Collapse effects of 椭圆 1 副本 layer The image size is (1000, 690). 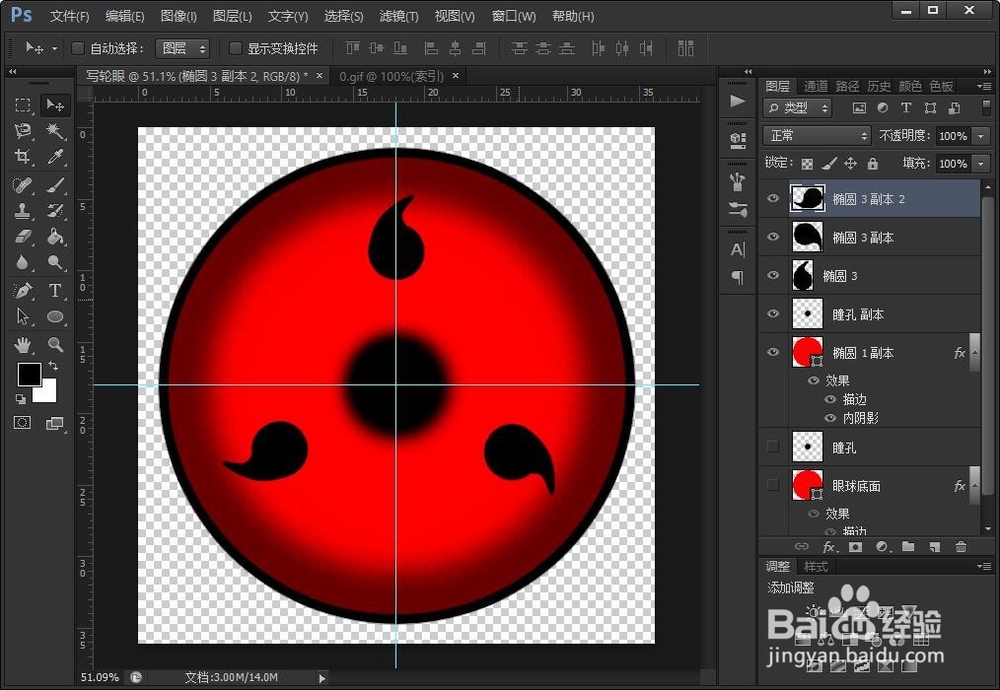[x=974, y=352]
